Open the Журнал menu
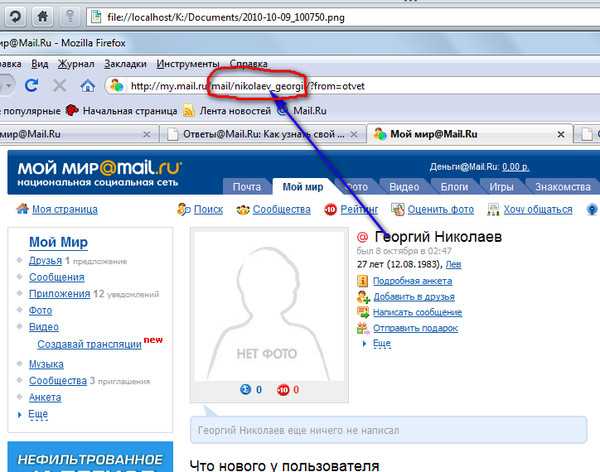The height and width of the screenshot is (472, 600). pyautogui.click(x=76, y=64)
